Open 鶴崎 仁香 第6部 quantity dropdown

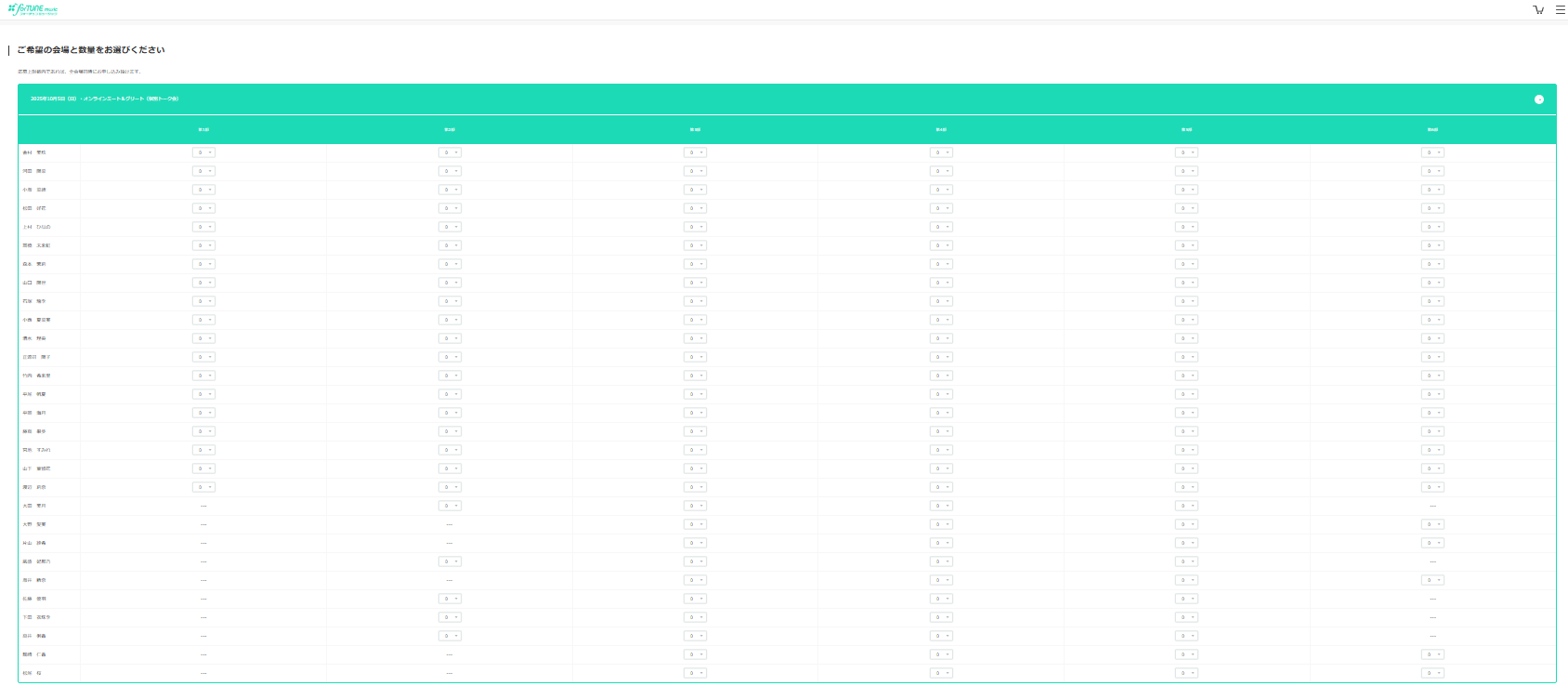click(1432, 654)
